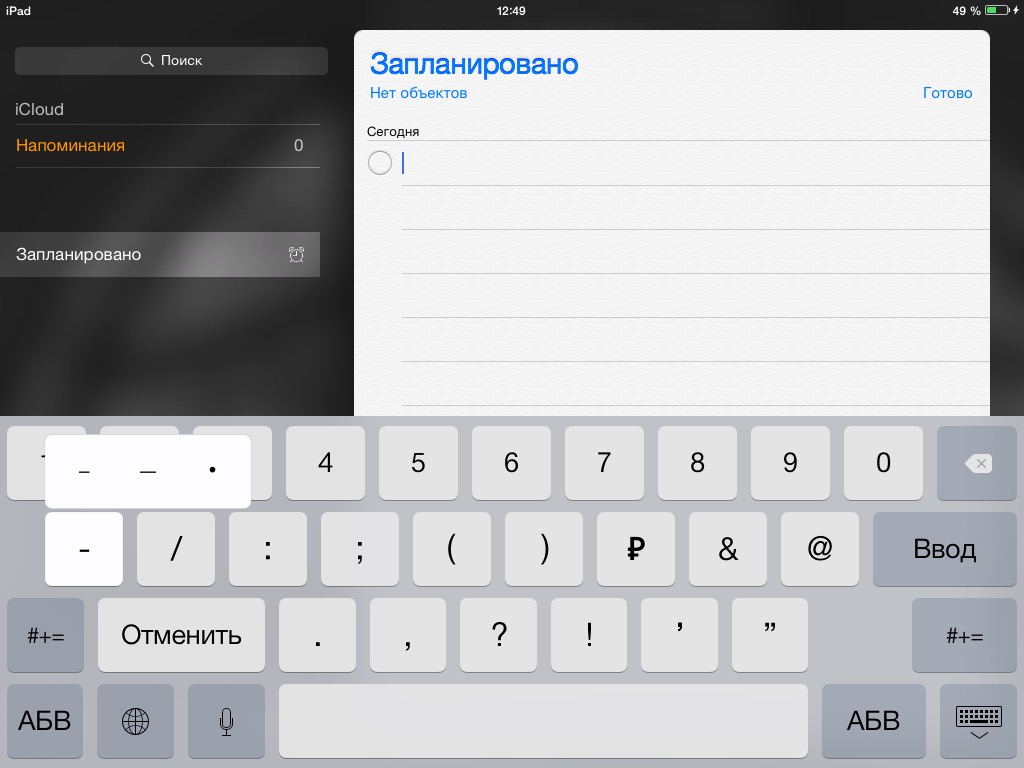
Task: Activate microphone dictation key
Action: tap(227, 720)
